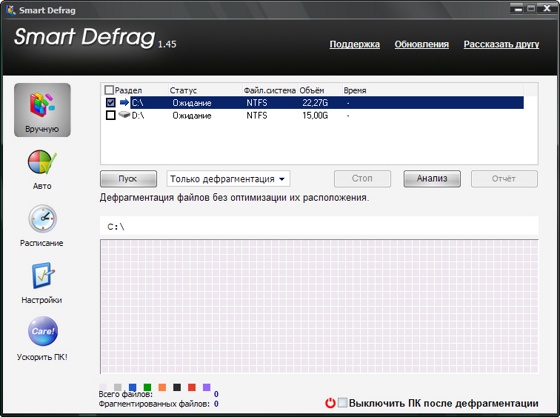Click the Ожидание status in the D:\ row
This screenshot has height=417, width=560.
192,115
